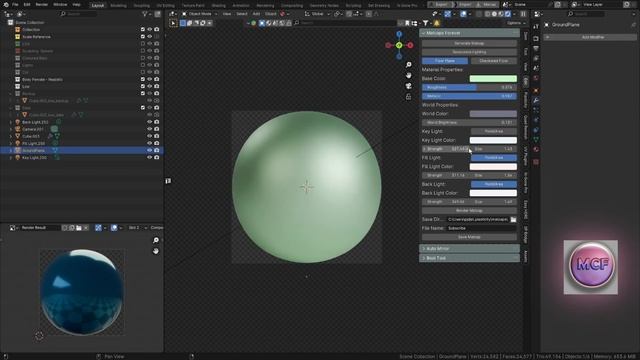The width and height of the screenshot is (640, 360).
Task: Click the File Name input field
Action: click(482, 228)
